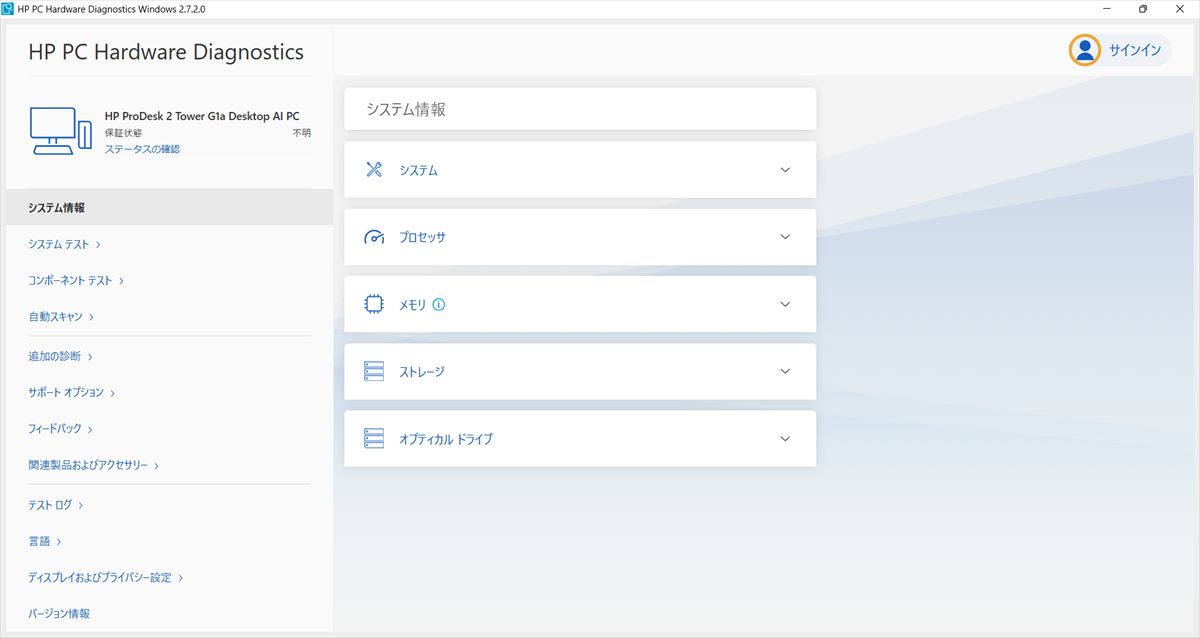Image resolution: width=1200 pixels, height=638 pixels.
Task: Click the サインイン sign-in button
Action: 1120,51
